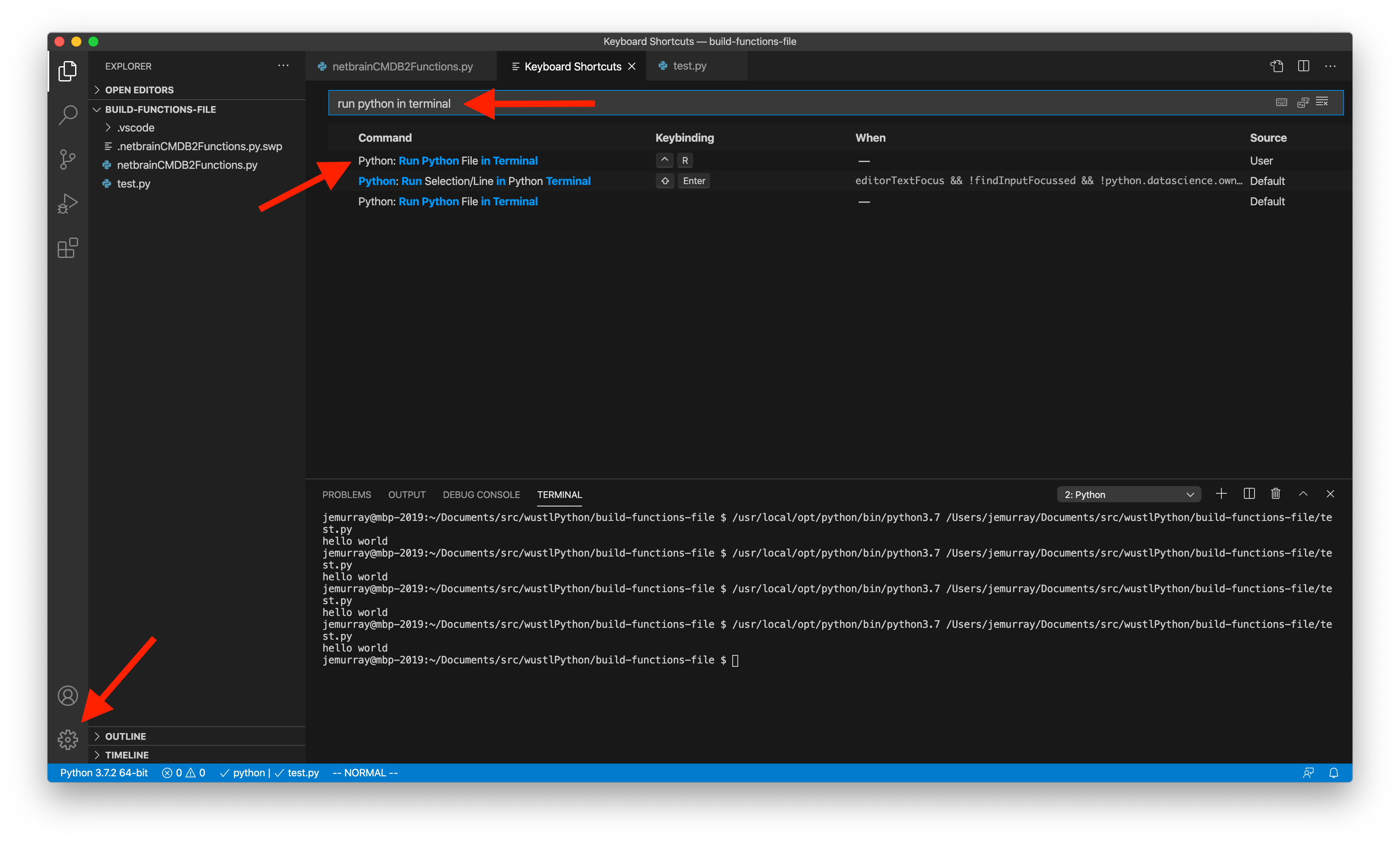
Task: Maximize the panel with the chevron toggle
Action: 1303,494
